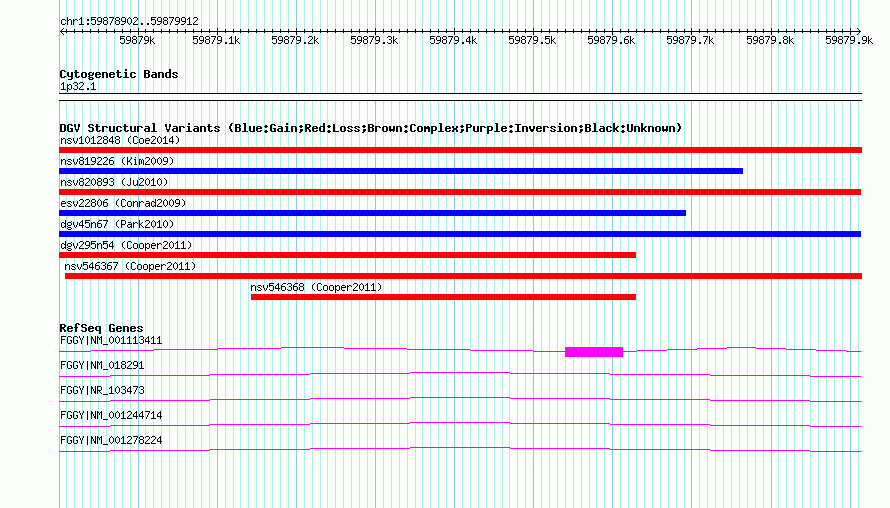
Task: Click the 59879.9k ruler tick label
Action: [849, 40]
